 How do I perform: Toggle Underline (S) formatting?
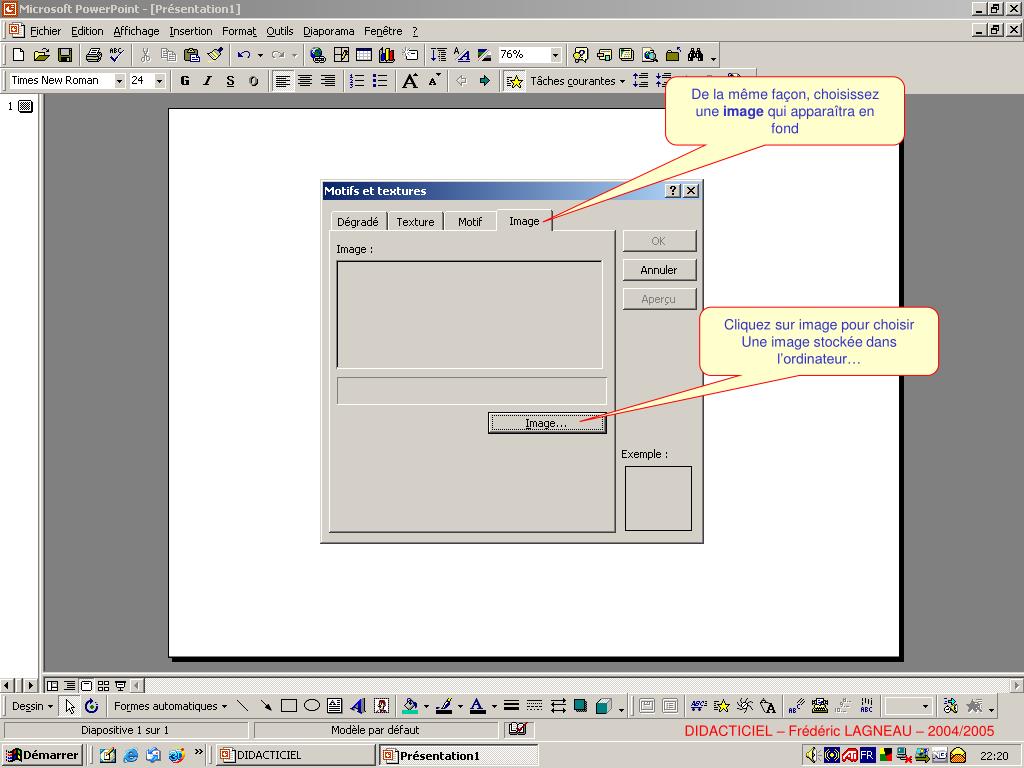(231, 81)
